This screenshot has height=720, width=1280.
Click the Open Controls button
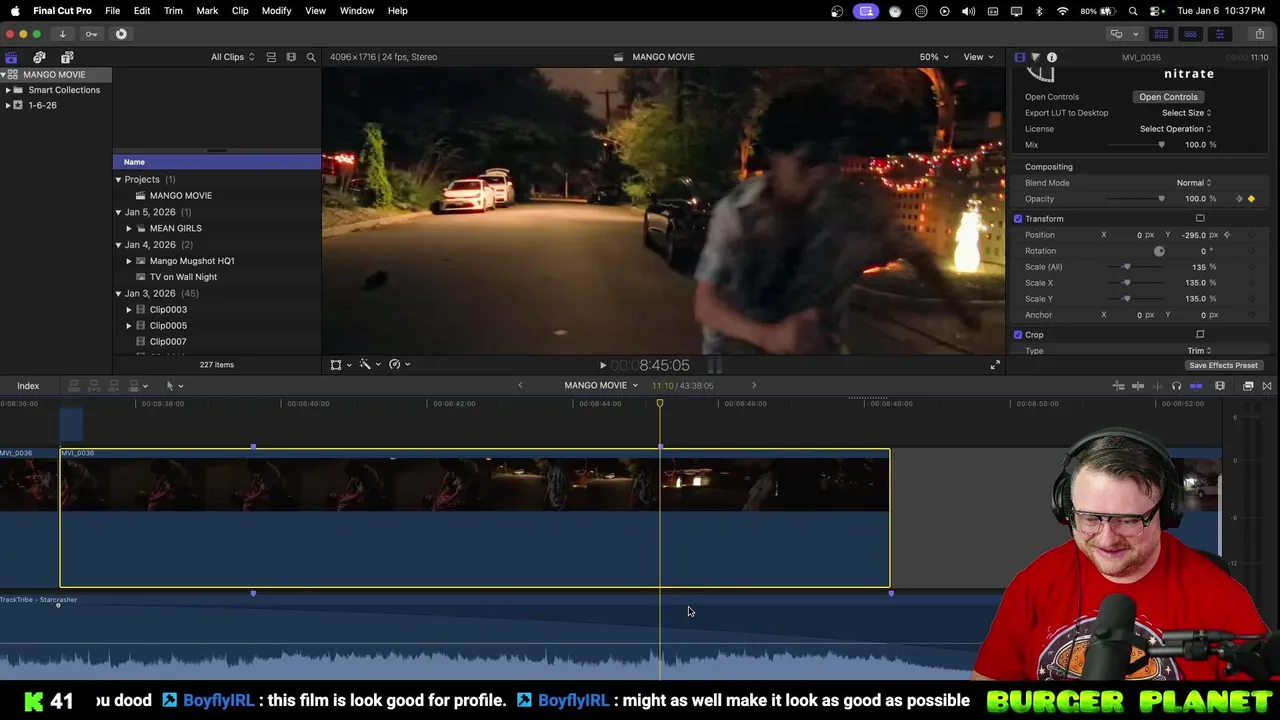[1168, 97]
